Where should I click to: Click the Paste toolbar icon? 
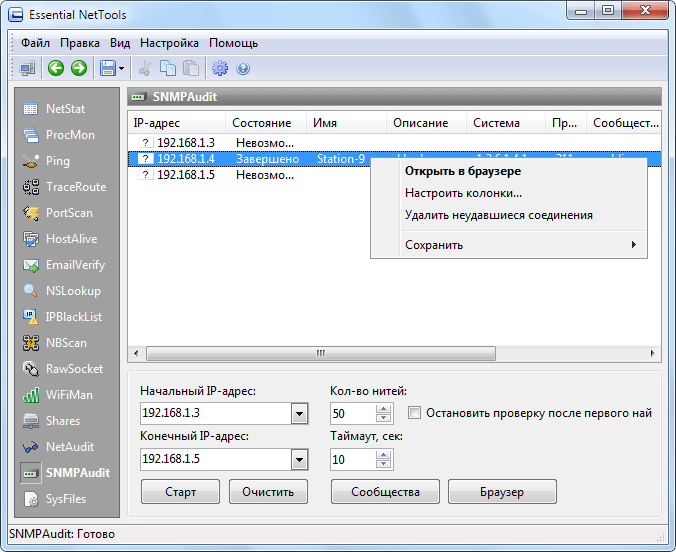[x=191, y=68]
